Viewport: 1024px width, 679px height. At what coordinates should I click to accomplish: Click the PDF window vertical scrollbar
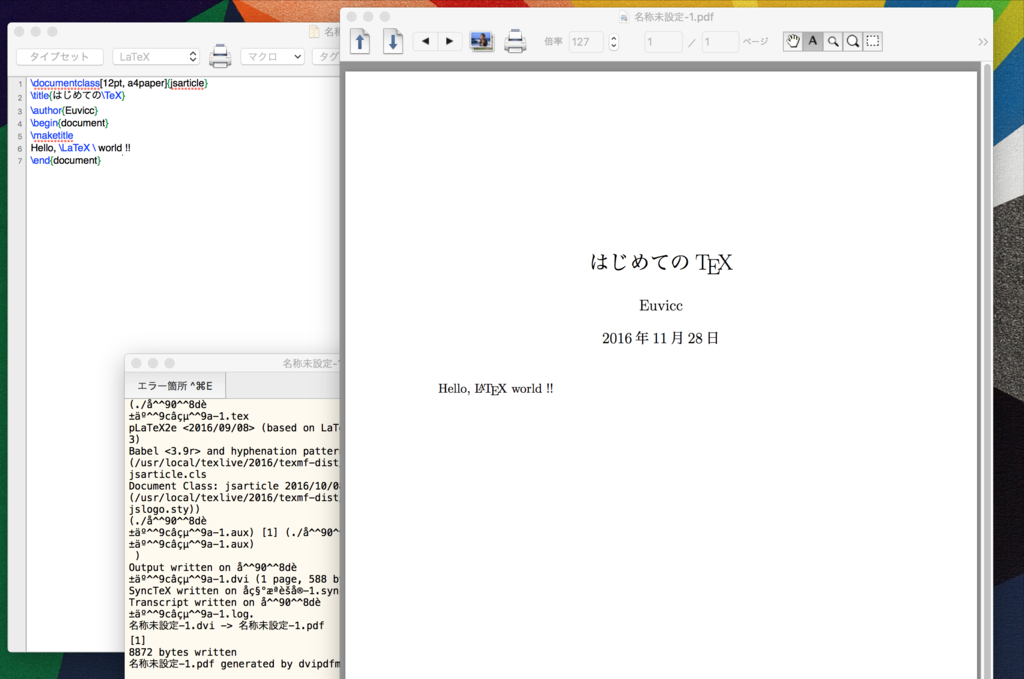987,371
